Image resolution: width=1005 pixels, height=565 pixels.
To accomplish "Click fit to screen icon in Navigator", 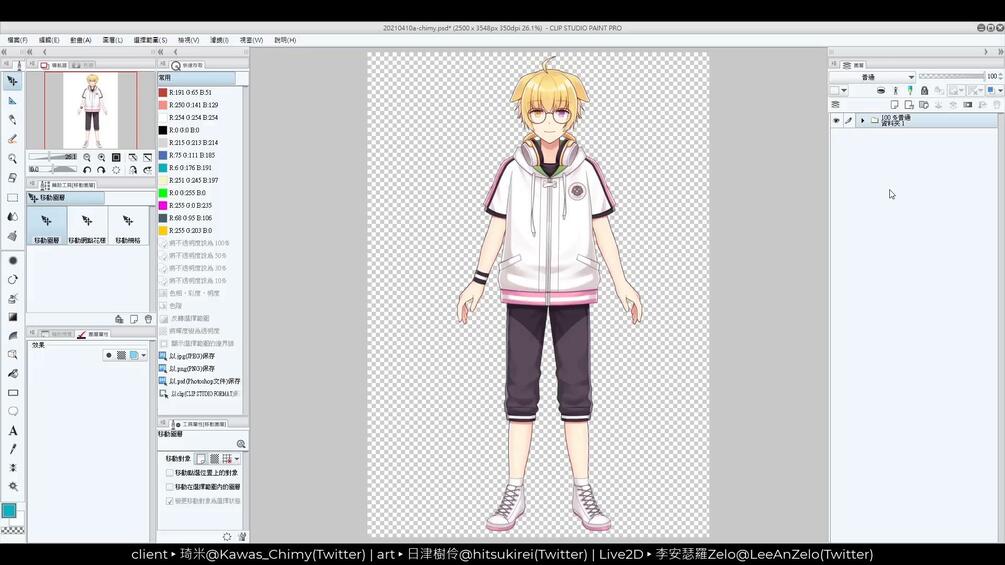I will pyautogui.click(x=116, y=157).
